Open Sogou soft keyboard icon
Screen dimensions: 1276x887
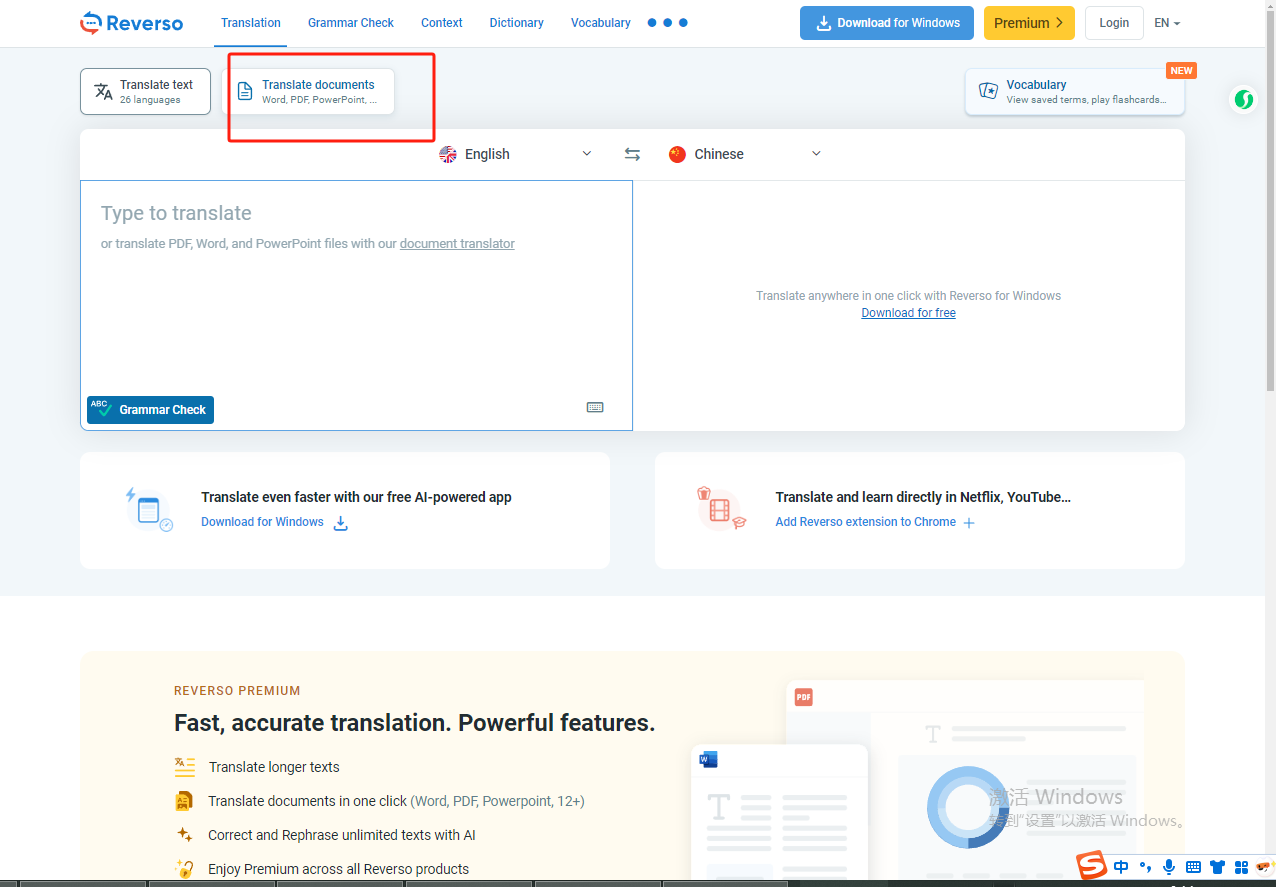coord(1193,866)
